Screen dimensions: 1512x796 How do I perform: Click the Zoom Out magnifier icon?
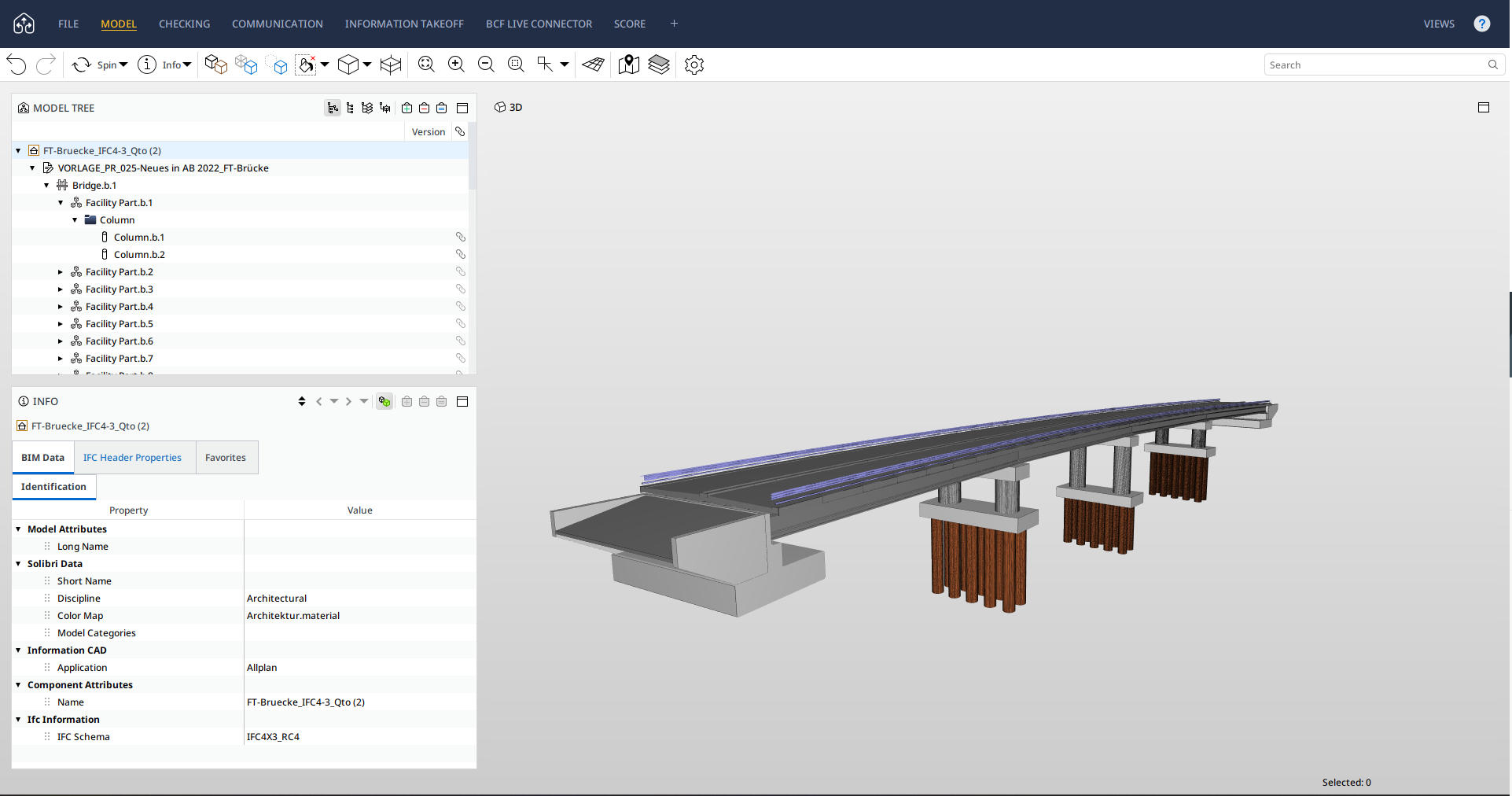coord(486,64)
